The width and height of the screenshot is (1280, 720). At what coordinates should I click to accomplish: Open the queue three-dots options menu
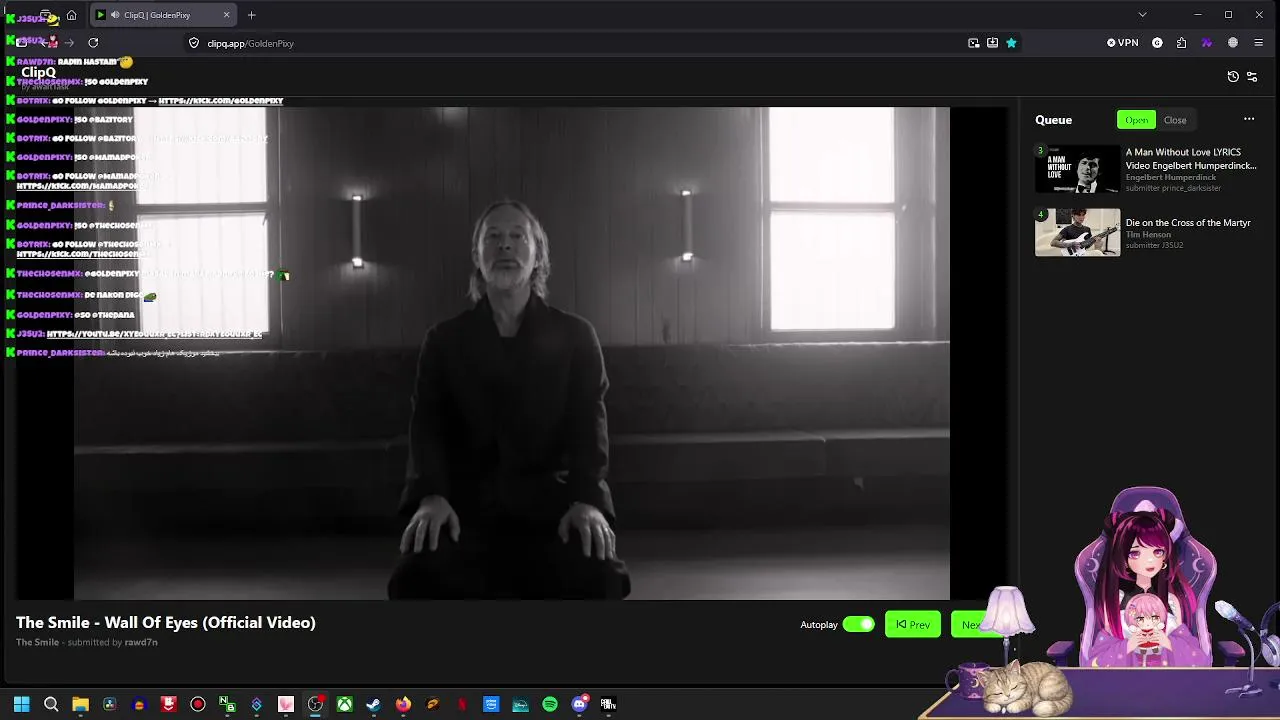point(1249,119)
